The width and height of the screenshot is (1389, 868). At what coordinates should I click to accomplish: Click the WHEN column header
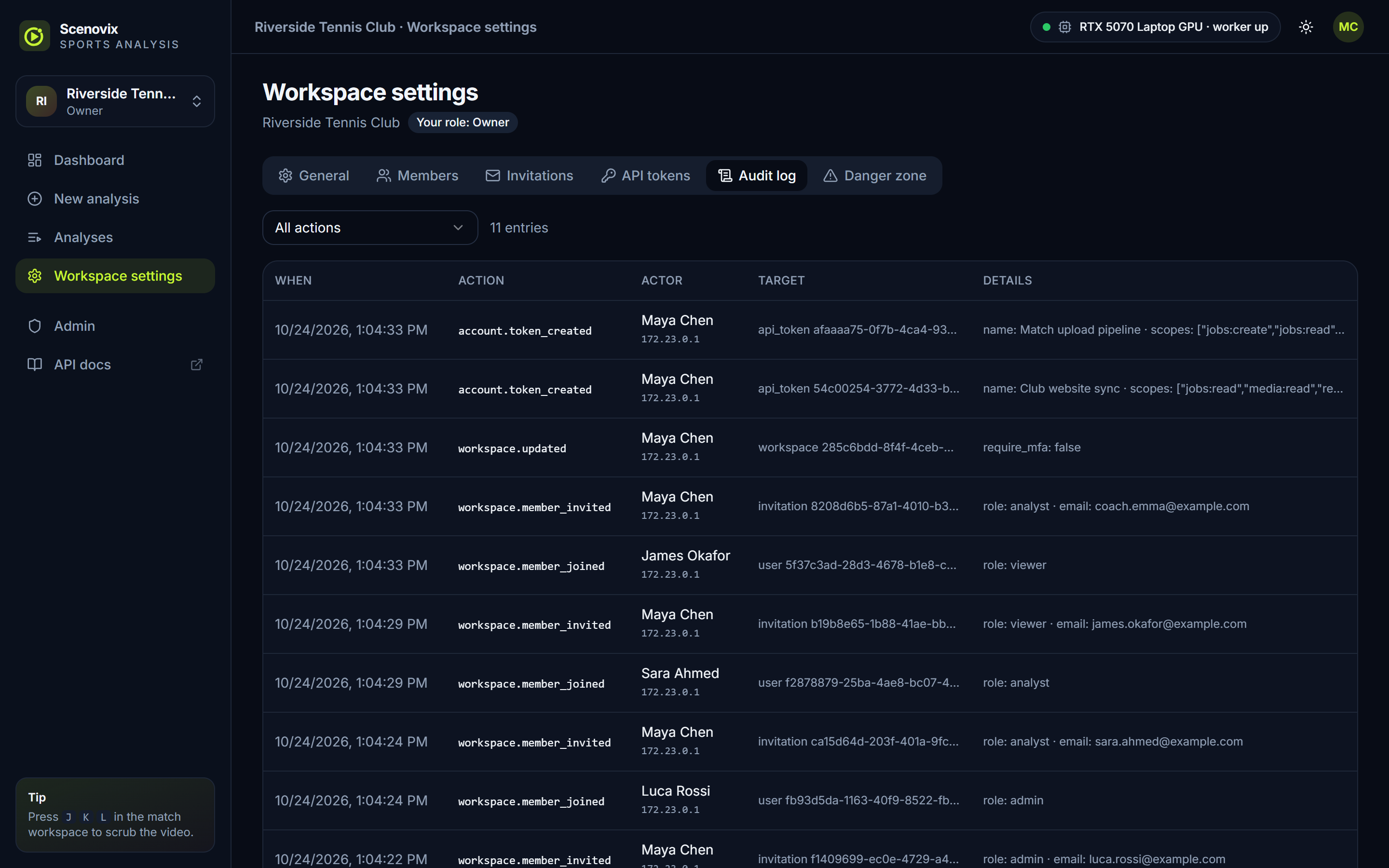[x=293, y=281]
